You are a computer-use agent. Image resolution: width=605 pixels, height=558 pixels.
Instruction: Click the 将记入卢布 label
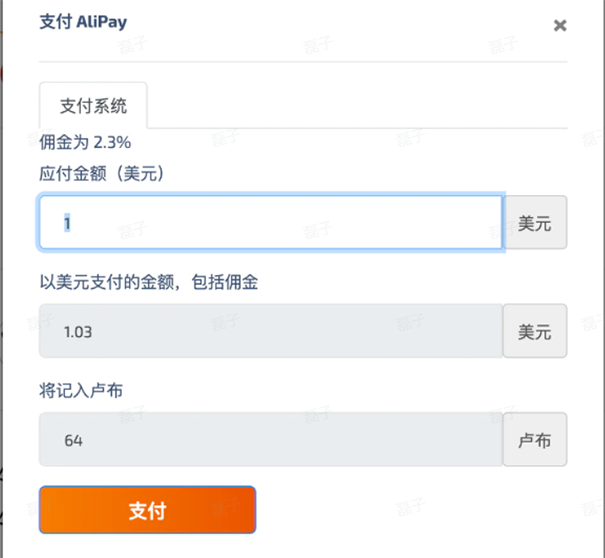(x=81, y=391)
